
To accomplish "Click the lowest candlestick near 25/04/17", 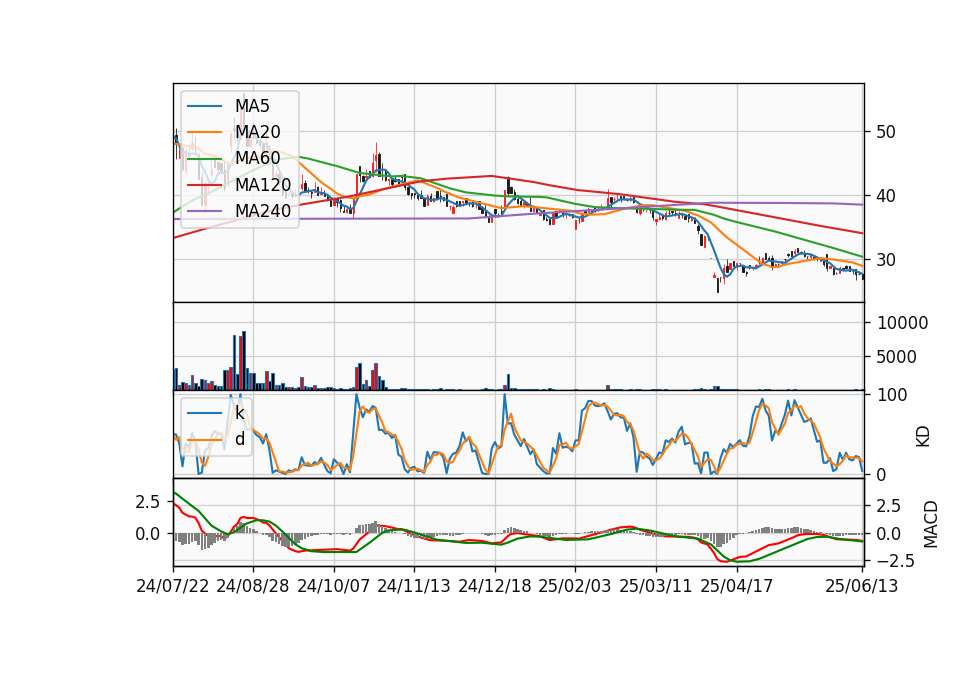I will coord(718,283).
